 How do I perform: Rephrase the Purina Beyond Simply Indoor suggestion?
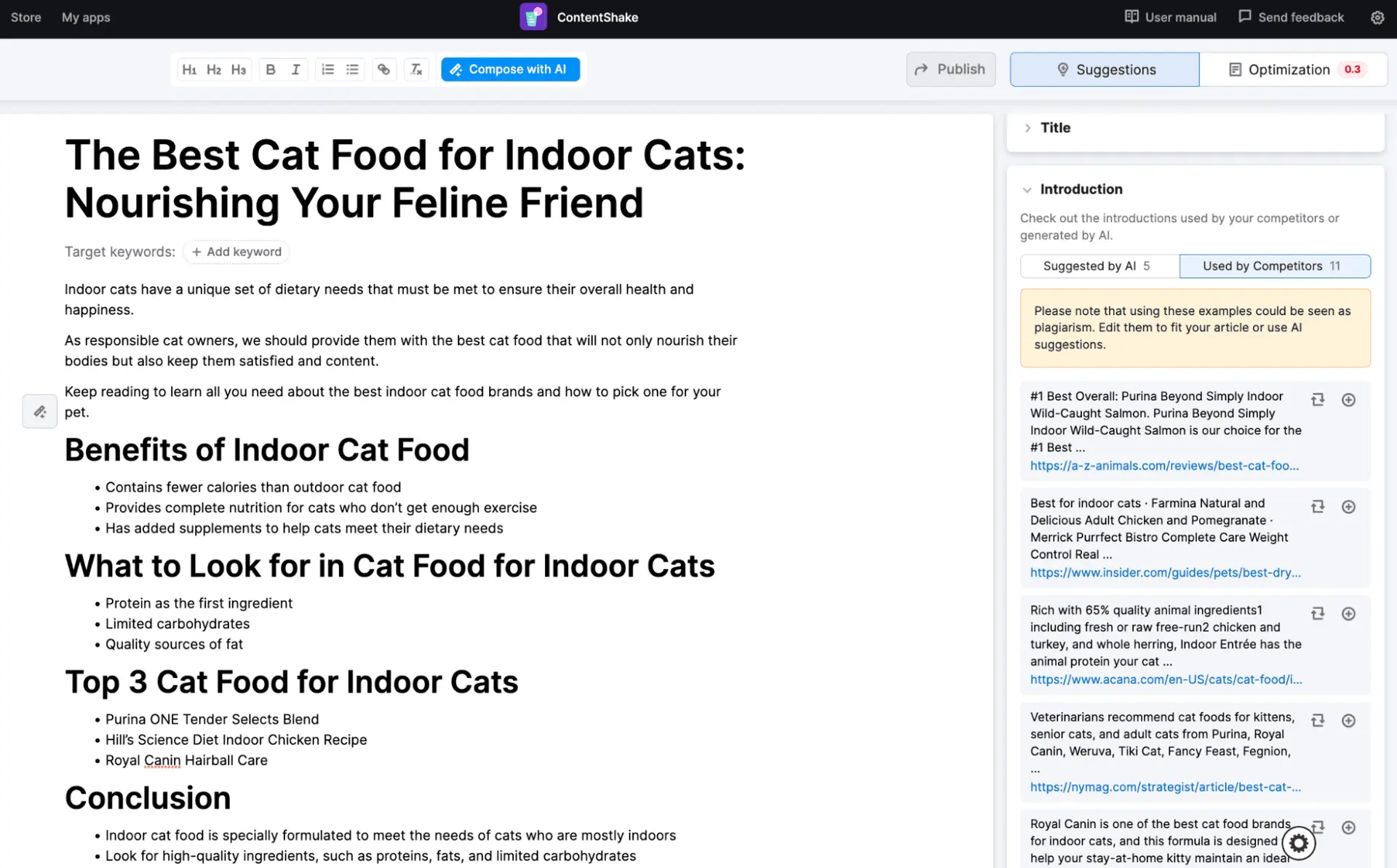(1318, 399)
